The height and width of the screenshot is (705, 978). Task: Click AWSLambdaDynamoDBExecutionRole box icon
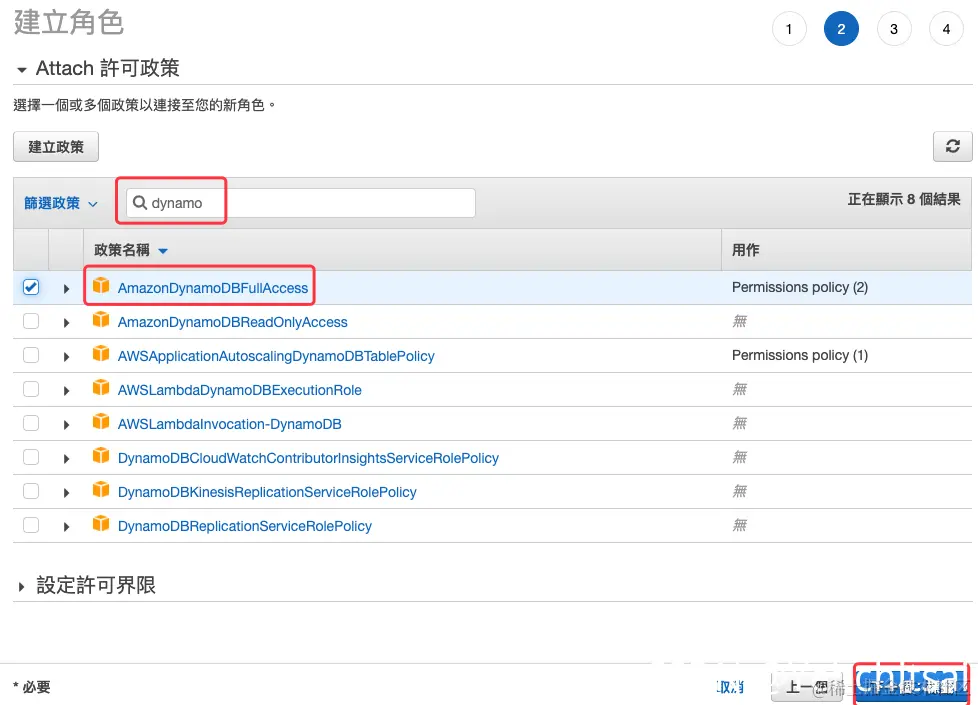tap(101, 388)
